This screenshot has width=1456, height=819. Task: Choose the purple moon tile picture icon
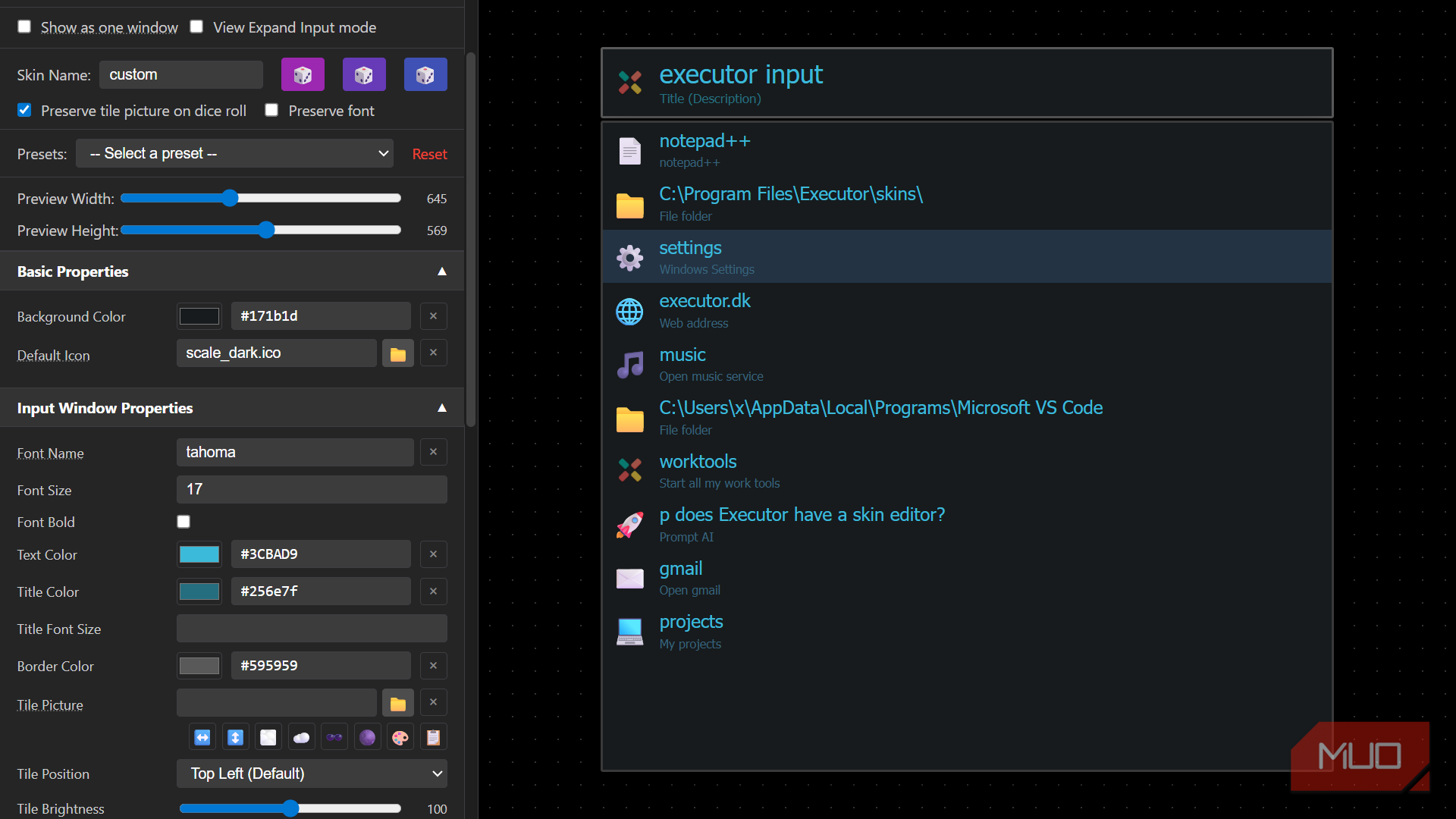pyautogui.click(x=367, y=737)
